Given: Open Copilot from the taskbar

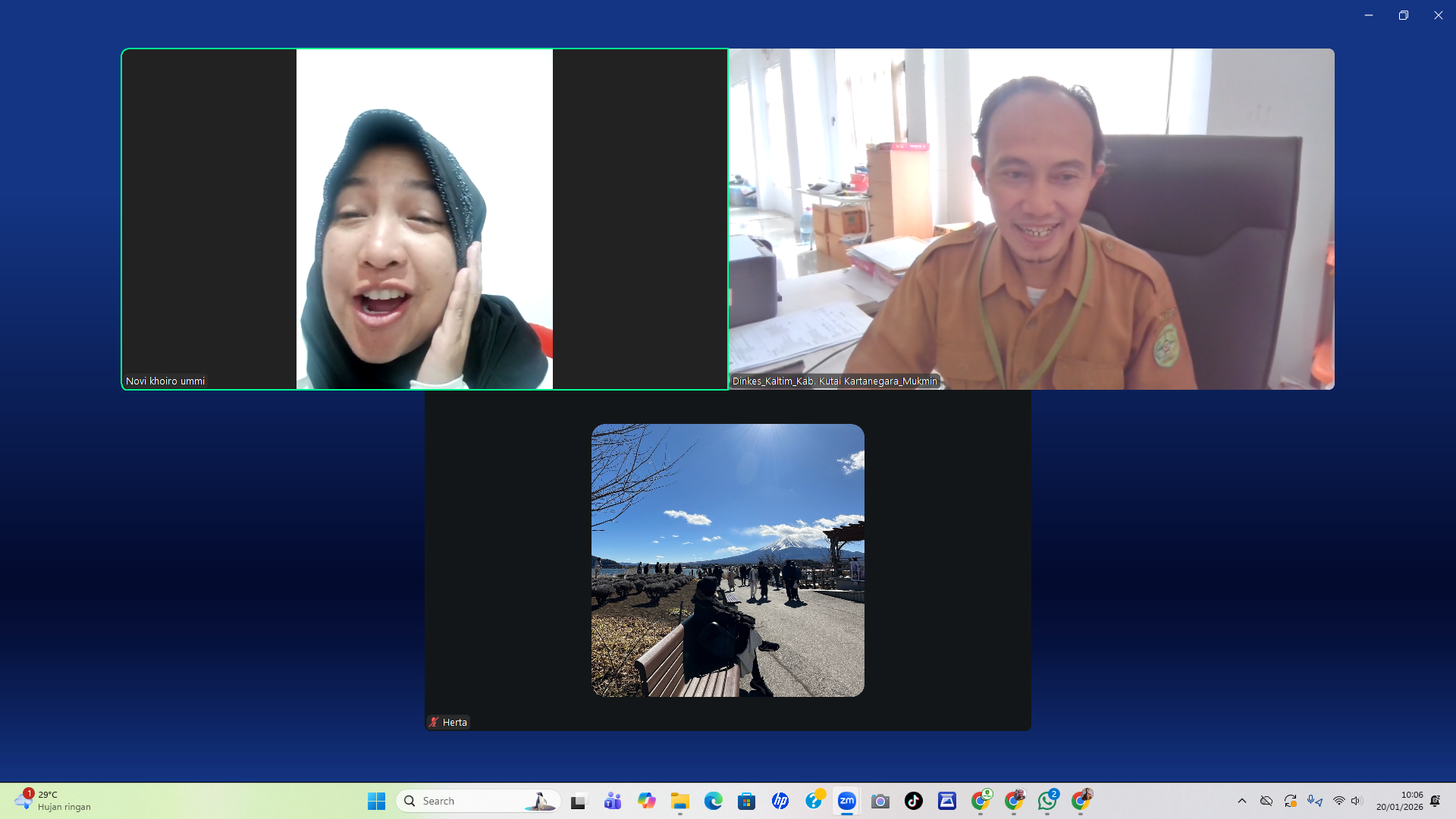Looking at the screenshot, I should pos(646,801).
